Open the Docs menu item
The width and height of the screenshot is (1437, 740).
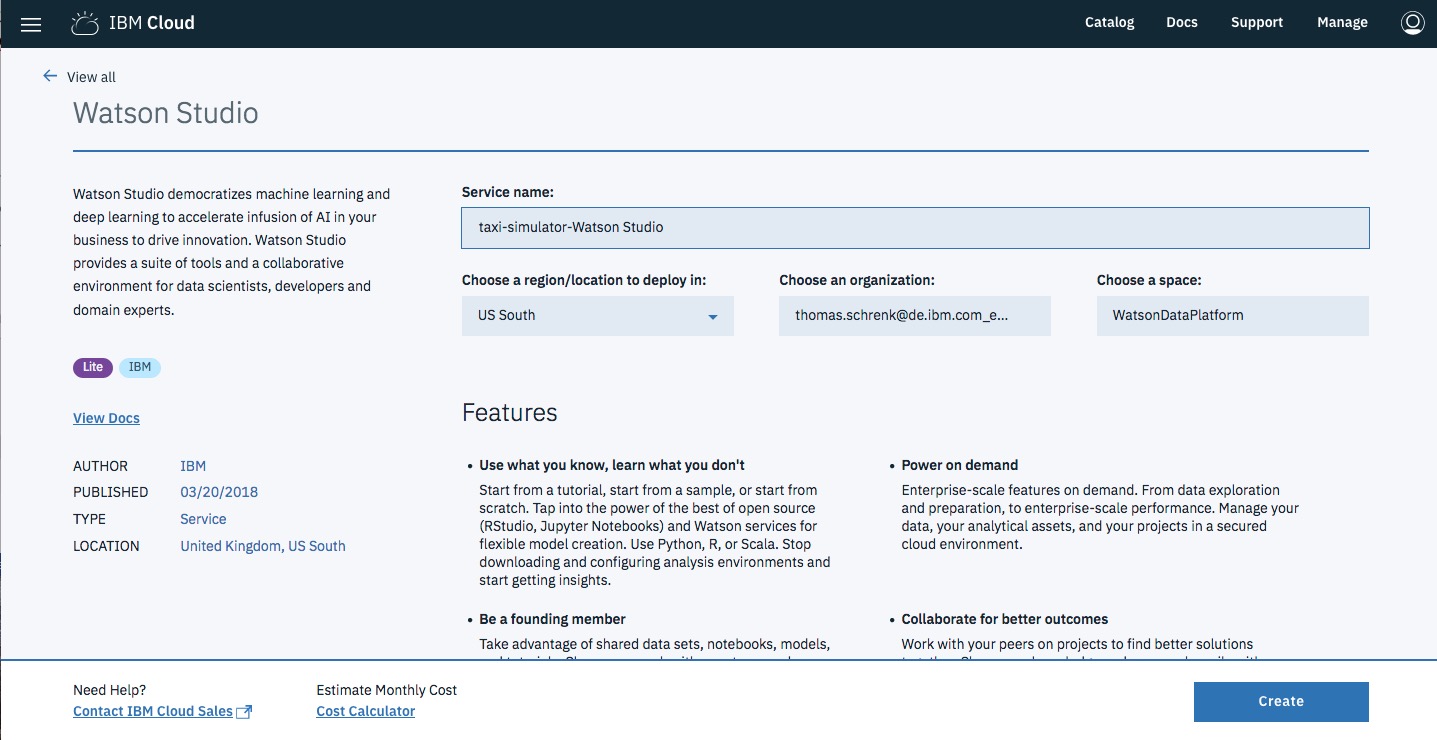pyautogui.click(x=1181, y=22)
